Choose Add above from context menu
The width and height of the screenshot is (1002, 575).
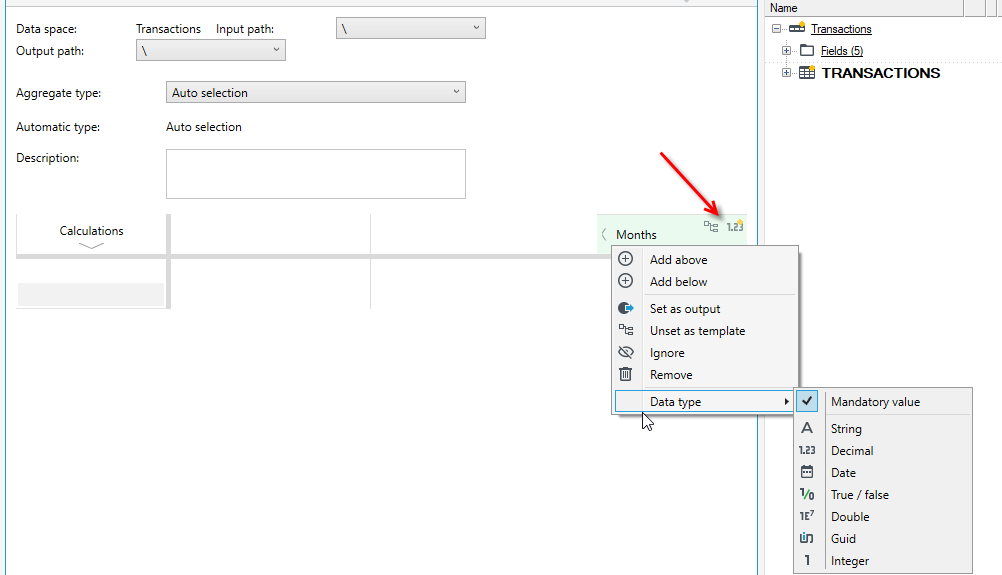pos(705,259)
